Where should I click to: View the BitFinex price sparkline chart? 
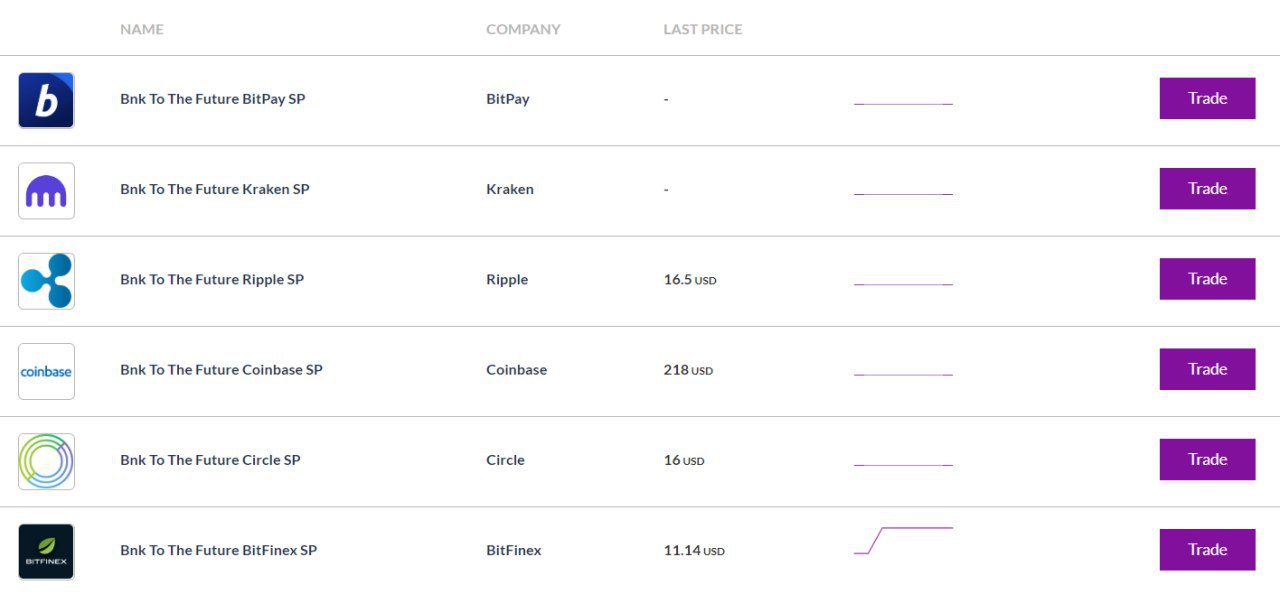point(903,540)
